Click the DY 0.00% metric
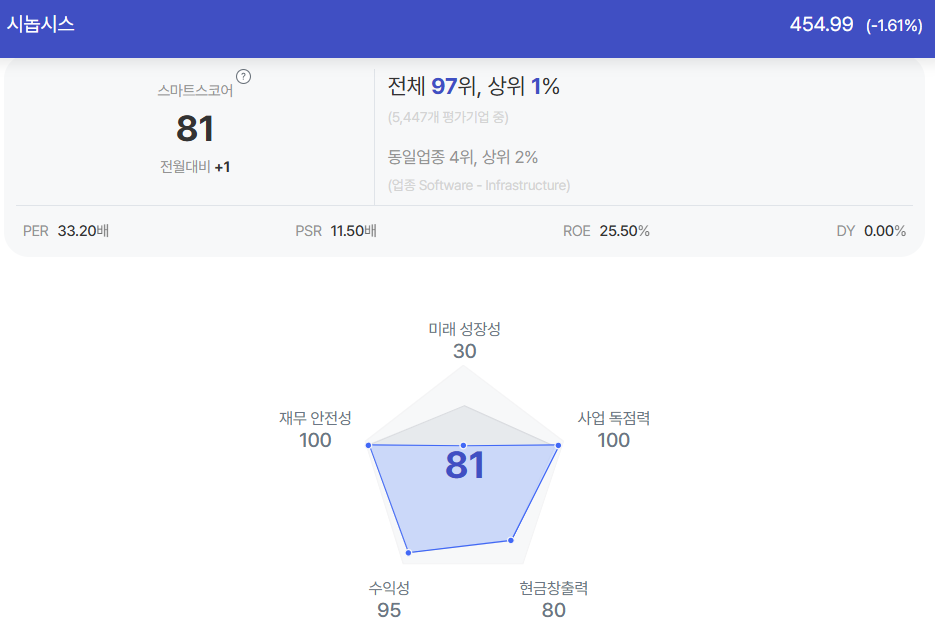This screenshot has height=636, width=935. coord(871,231)
